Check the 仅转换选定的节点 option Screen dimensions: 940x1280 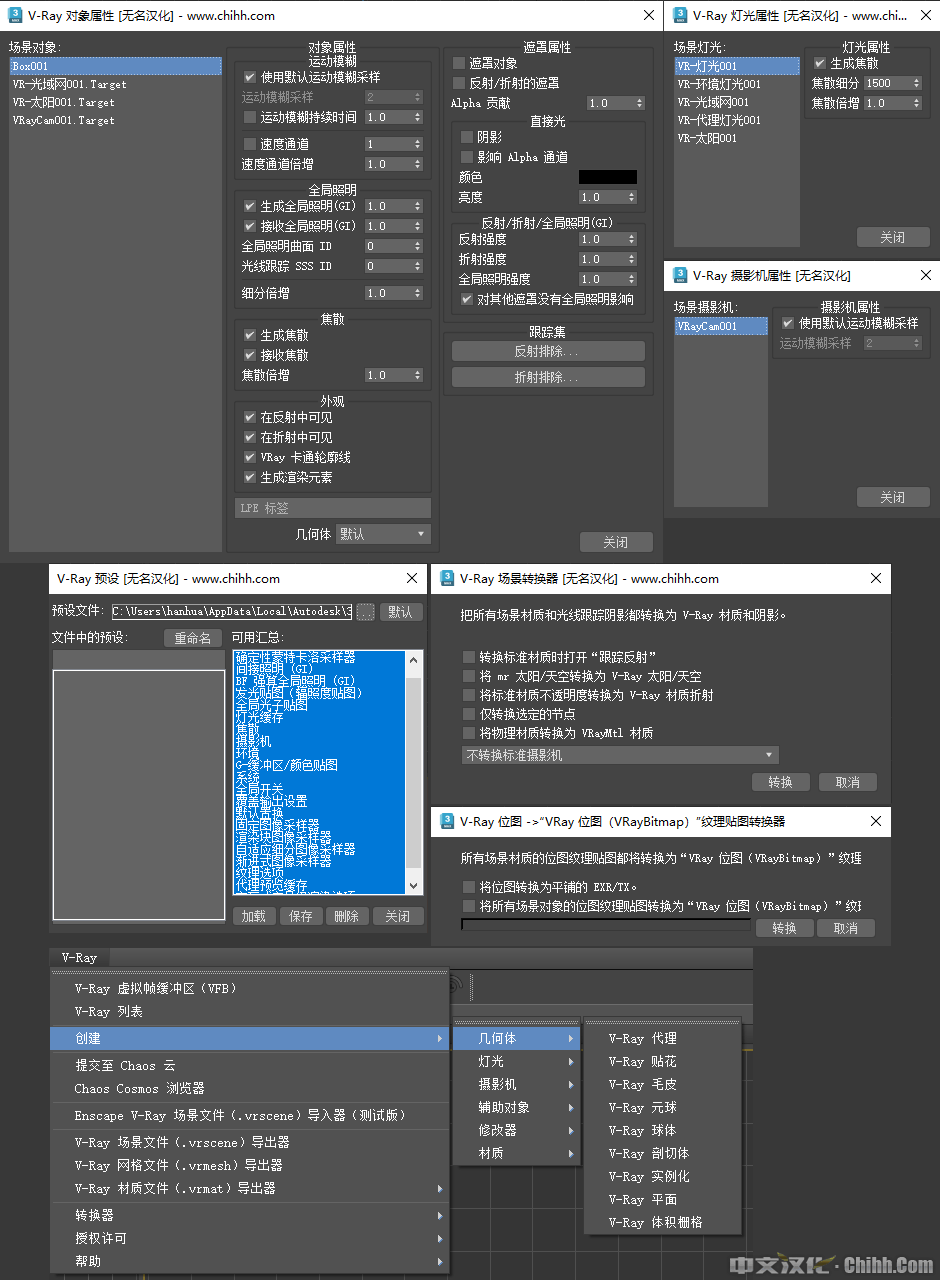[469, 714]
